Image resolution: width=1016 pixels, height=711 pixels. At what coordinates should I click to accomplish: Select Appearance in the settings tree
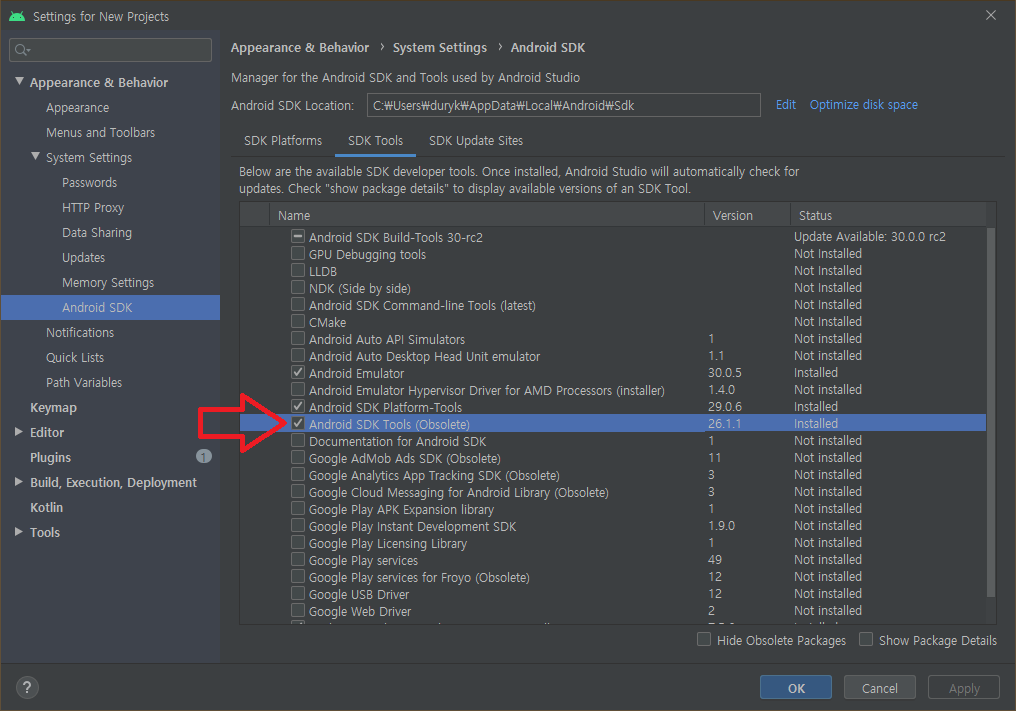77,108
